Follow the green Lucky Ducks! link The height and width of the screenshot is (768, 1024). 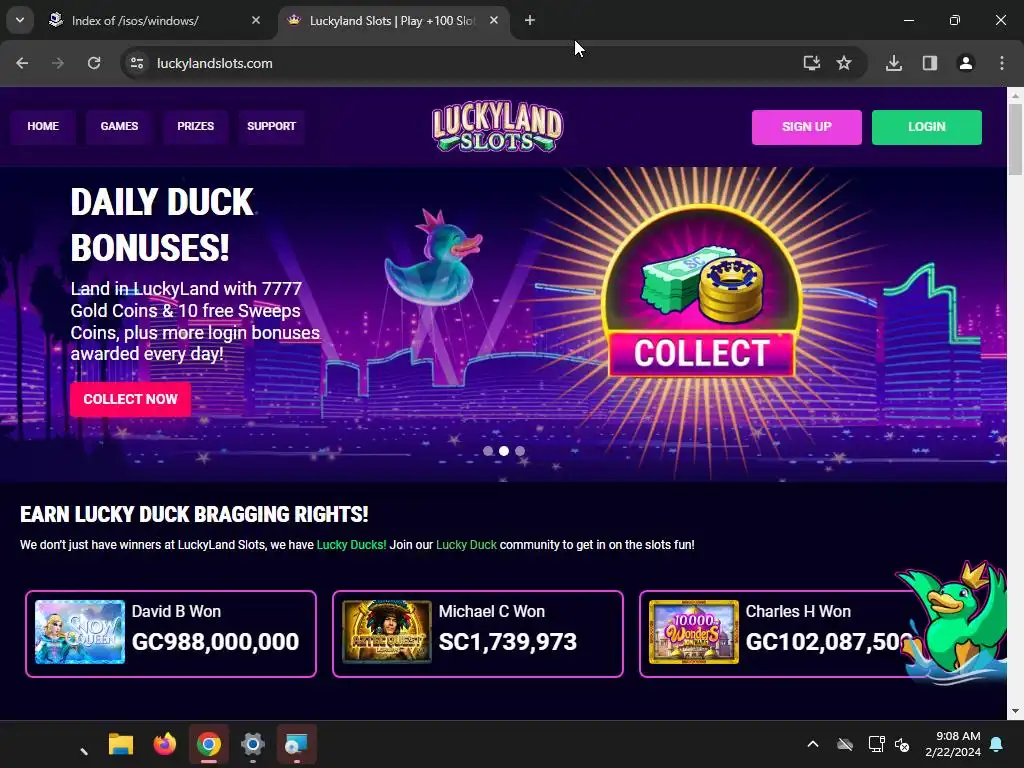[351, 545]
